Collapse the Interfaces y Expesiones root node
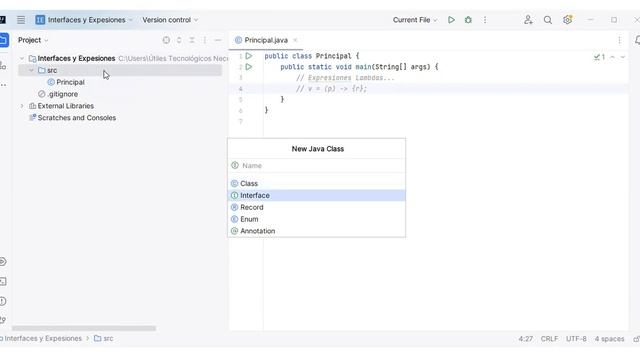Viewport: 640px width, 360px height. (x=22, y=58)
